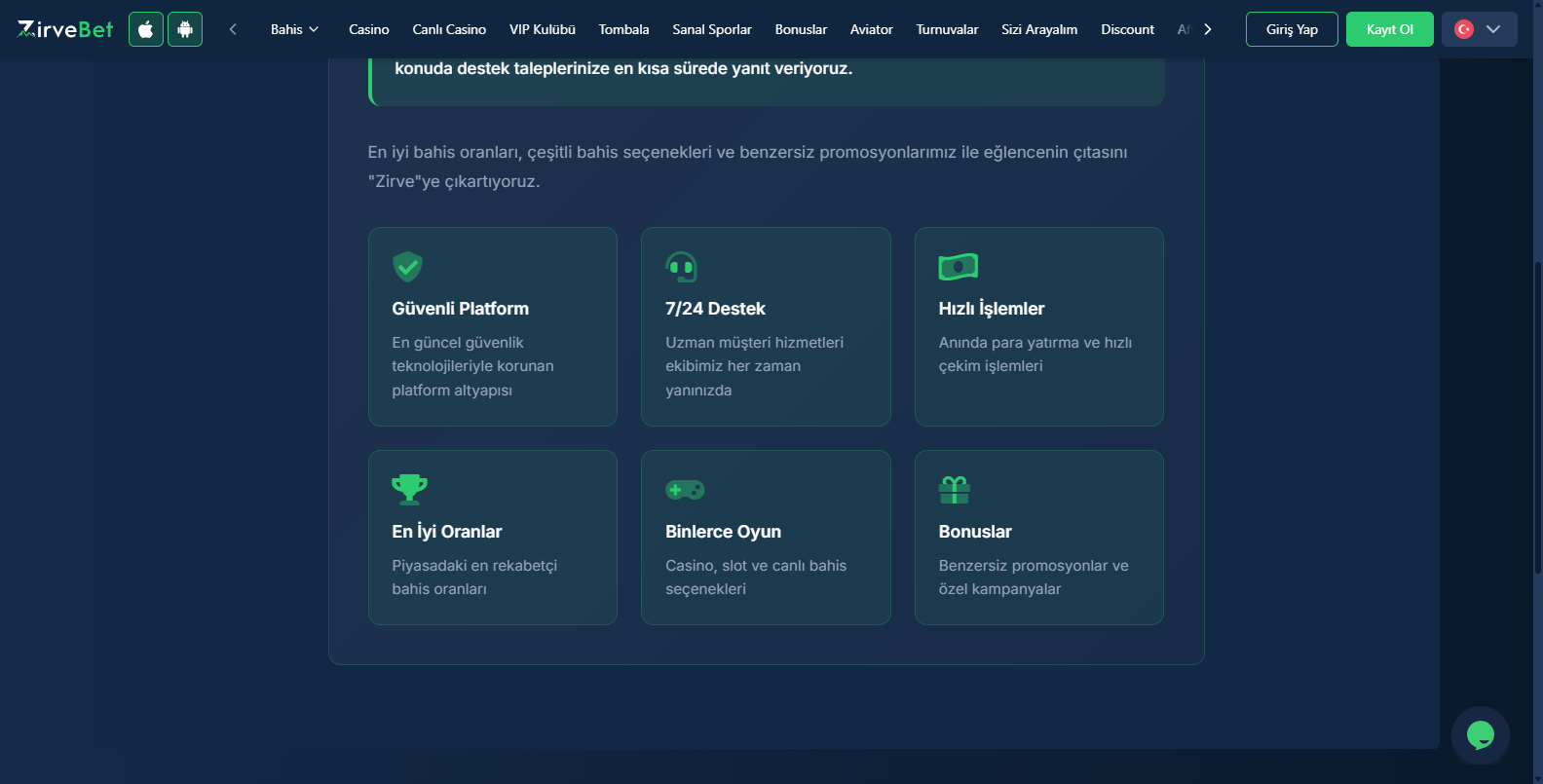Click the 7/24 Destek card heading
1543x784 pixels.
point(715,309)
